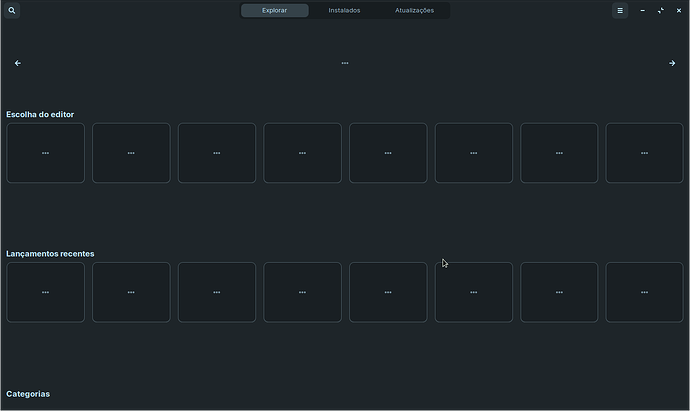Screen dimensions: 690x411
Task: Open last tile in Lançamentos recentes row
Action: [644, 292]
